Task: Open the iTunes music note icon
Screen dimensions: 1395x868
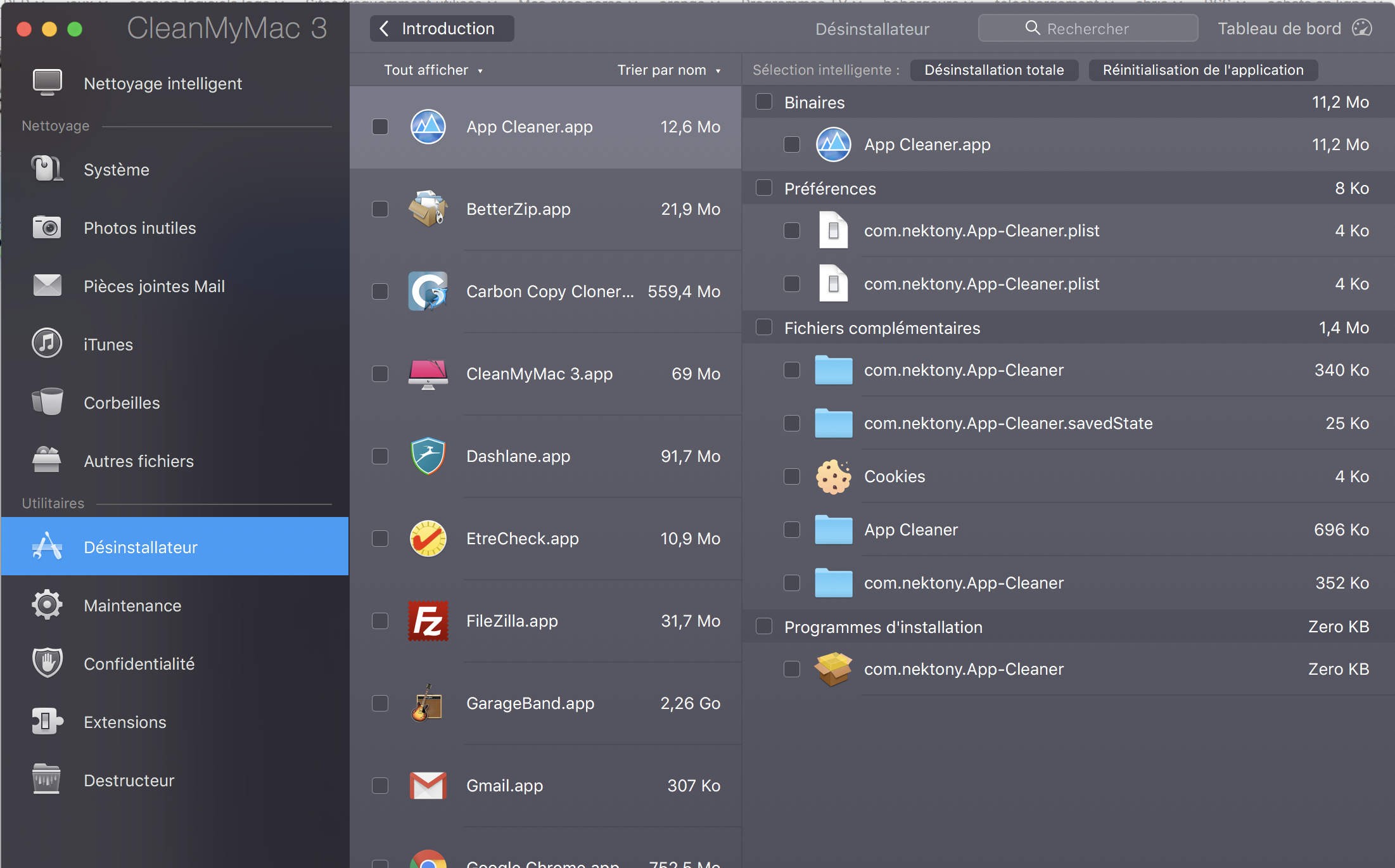Action: [47, 344]
